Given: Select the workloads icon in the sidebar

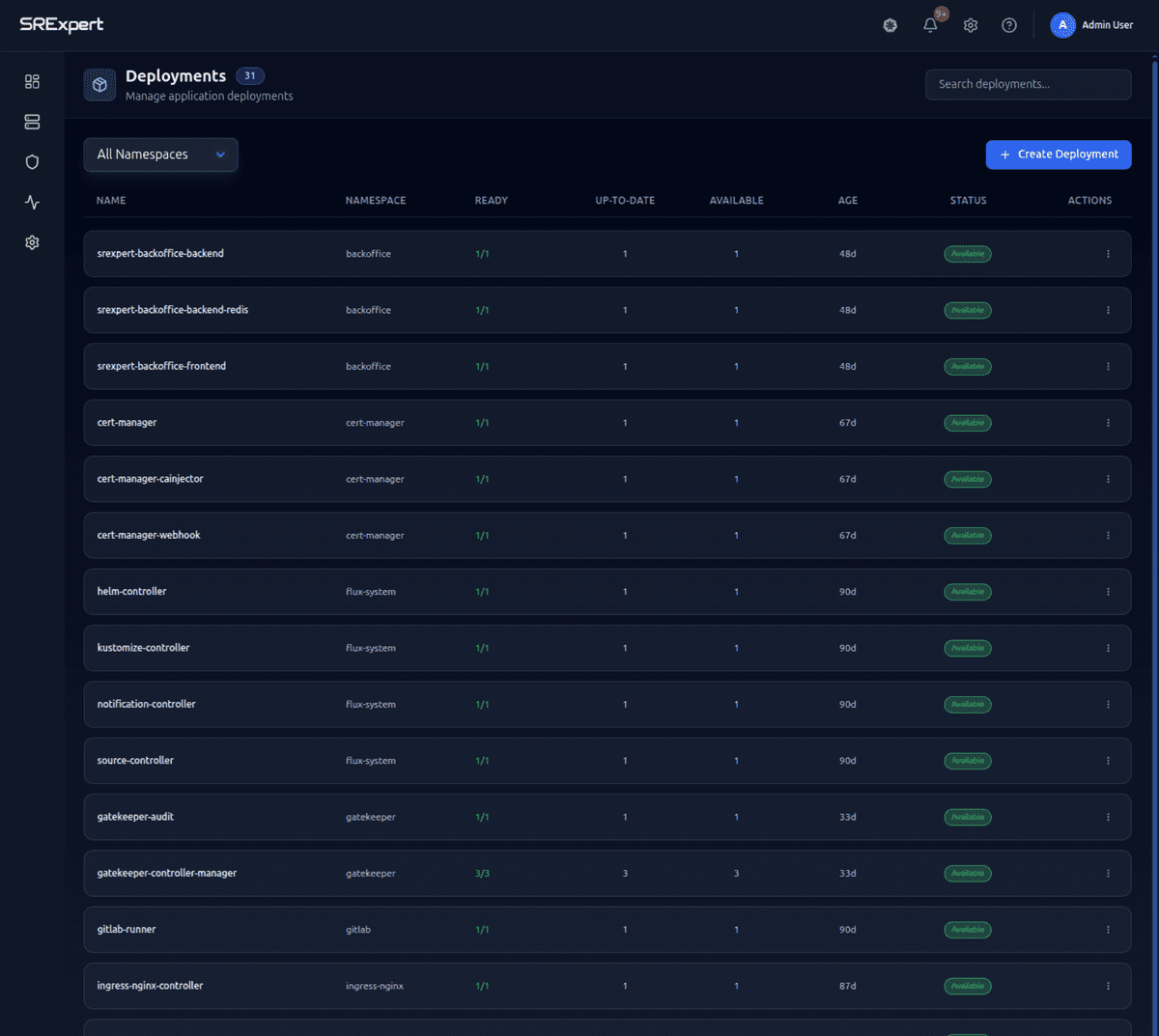Looking at the screenshot, I should point(32,122).
